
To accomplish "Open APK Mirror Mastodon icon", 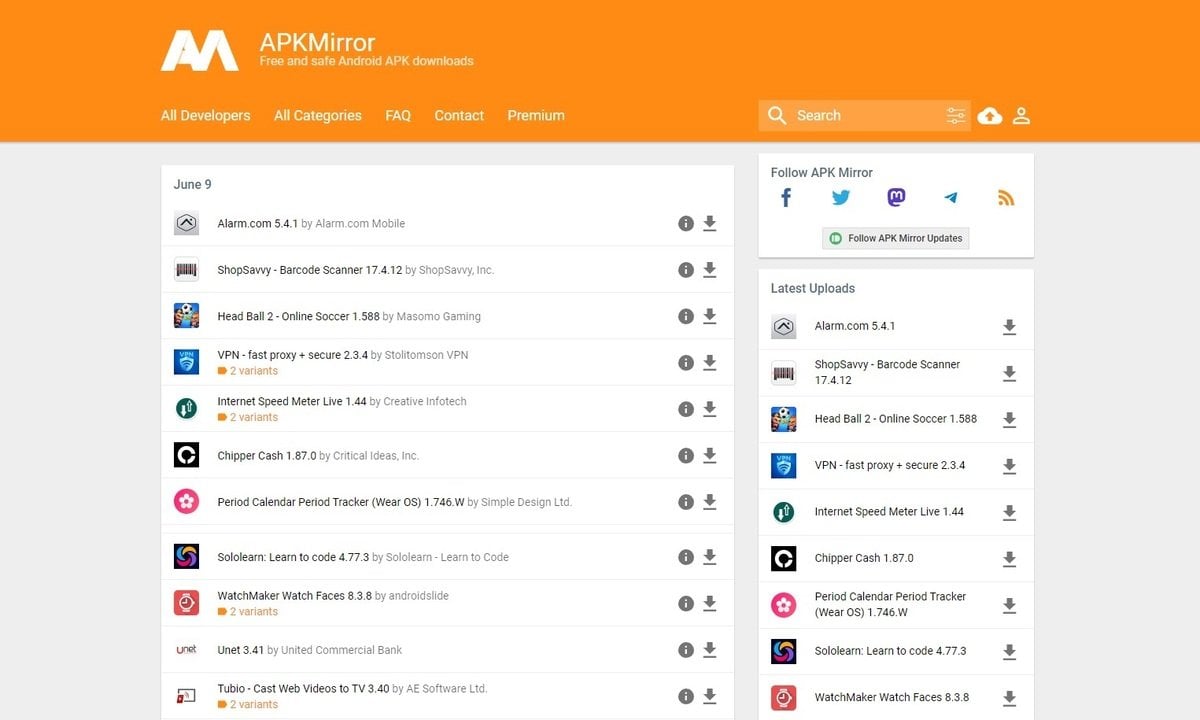I will (x=896, y=198).
